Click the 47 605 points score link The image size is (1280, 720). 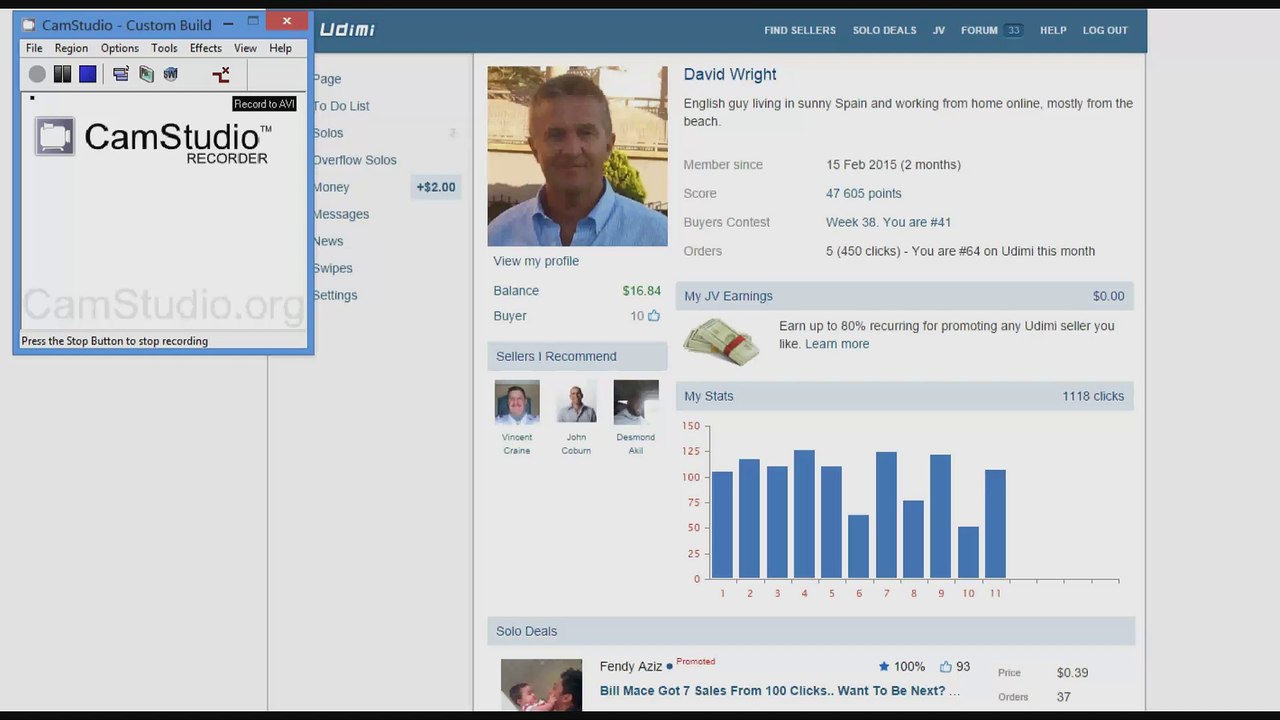coord(864,194)
